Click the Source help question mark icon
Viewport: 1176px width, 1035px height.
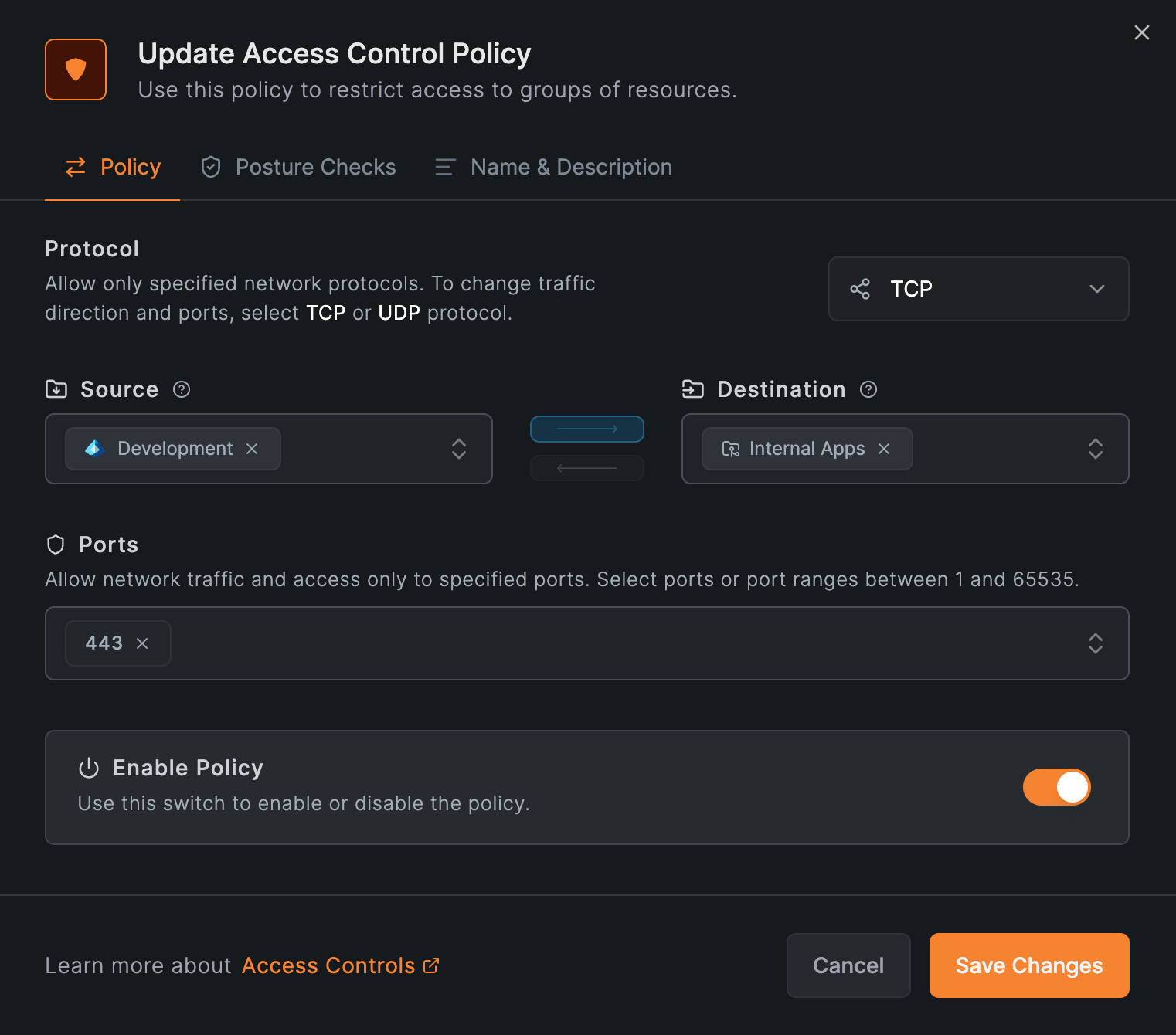[182, 389]
